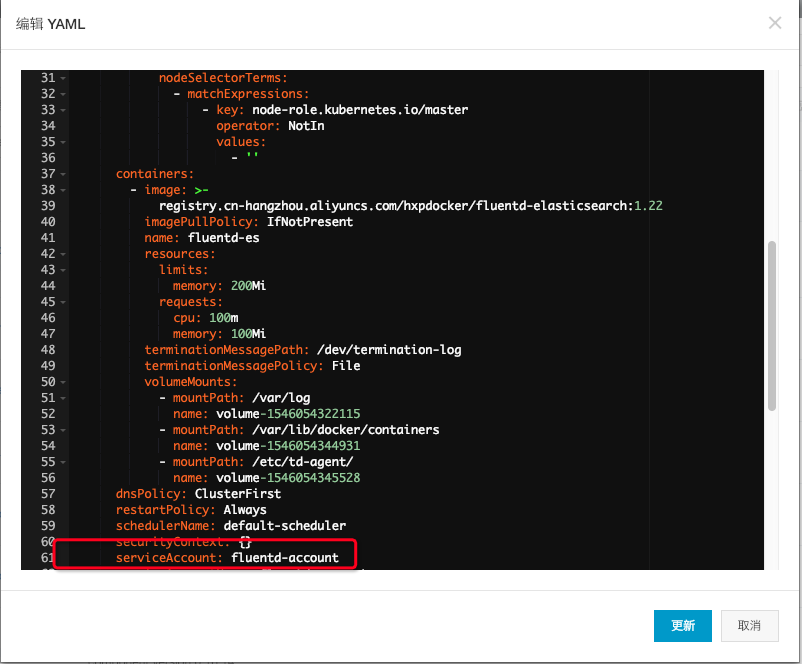Click '/dev/termination-log' path value

point(389,350)
